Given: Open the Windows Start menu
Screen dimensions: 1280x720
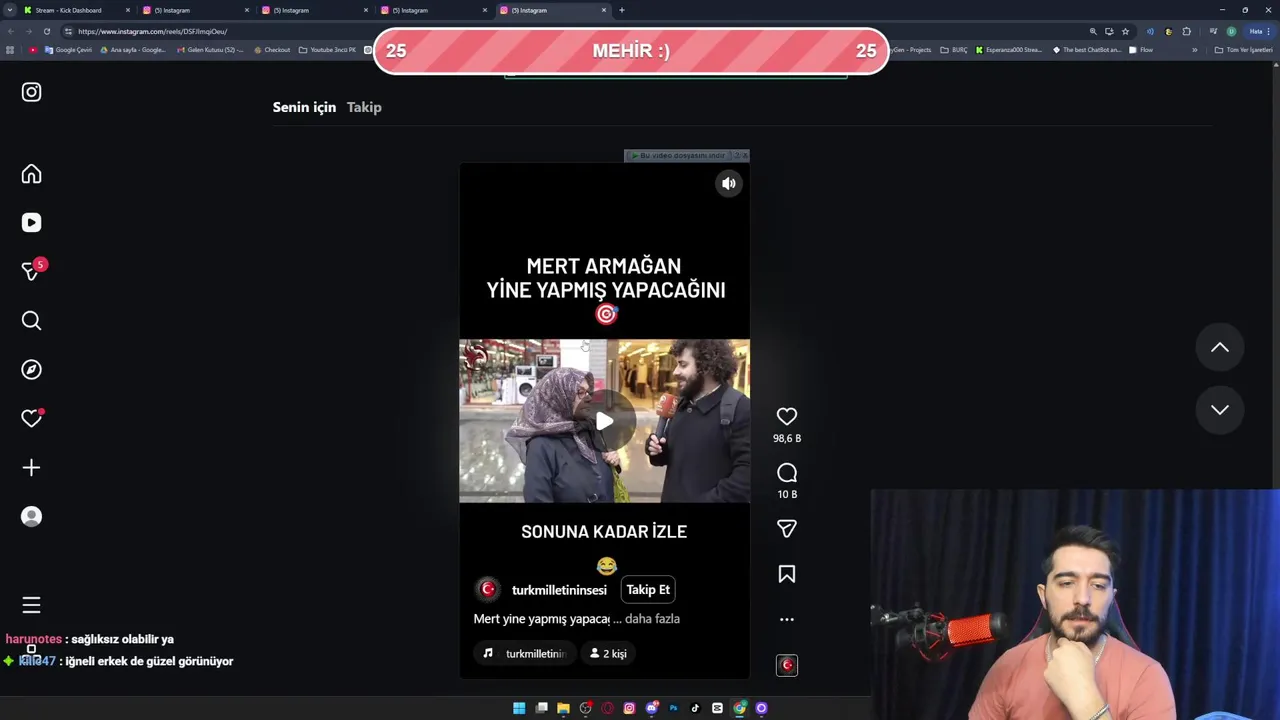Looking at the screenshot, I should (x=519, y=708).
